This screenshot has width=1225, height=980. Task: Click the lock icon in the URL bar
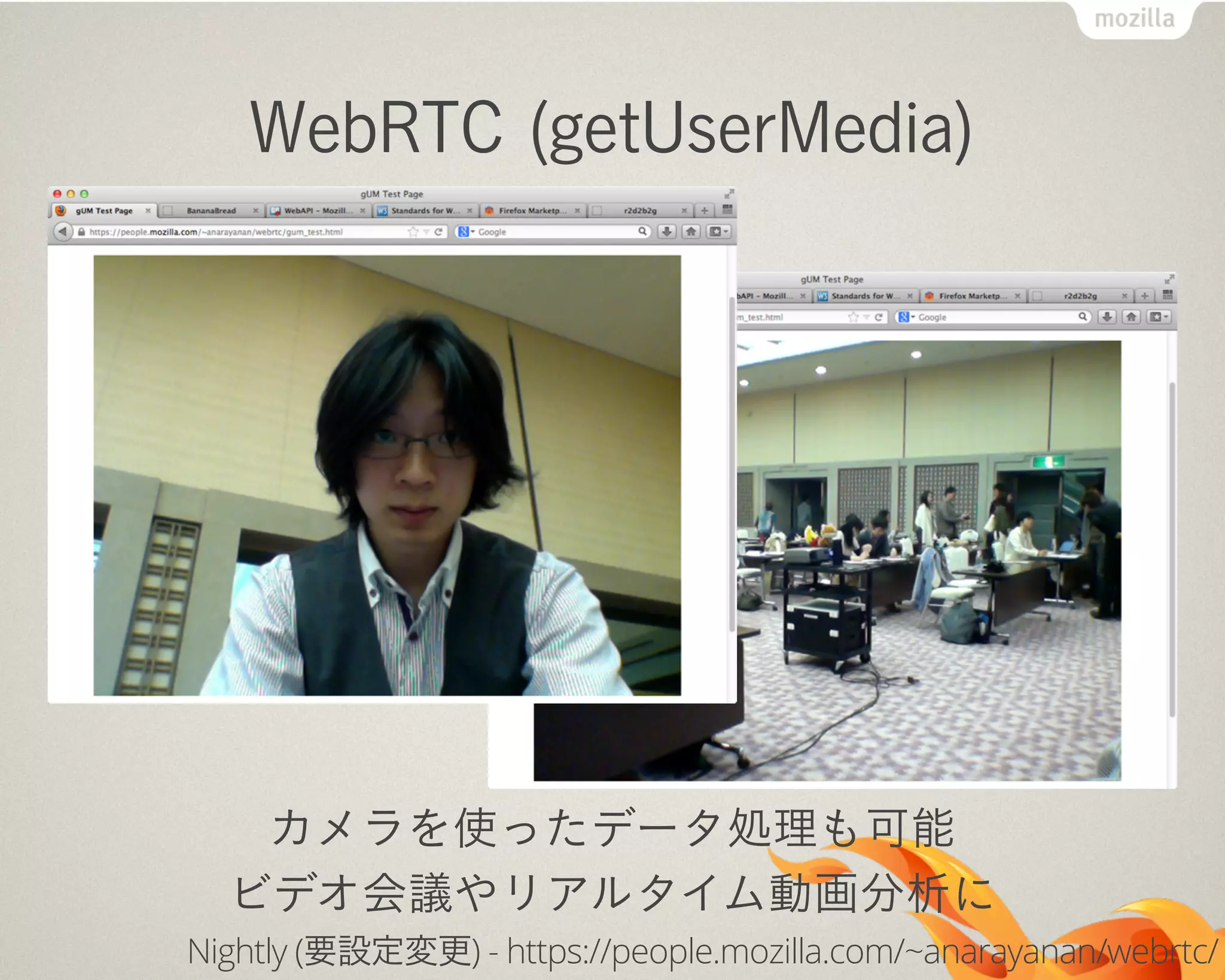(81, 232)
